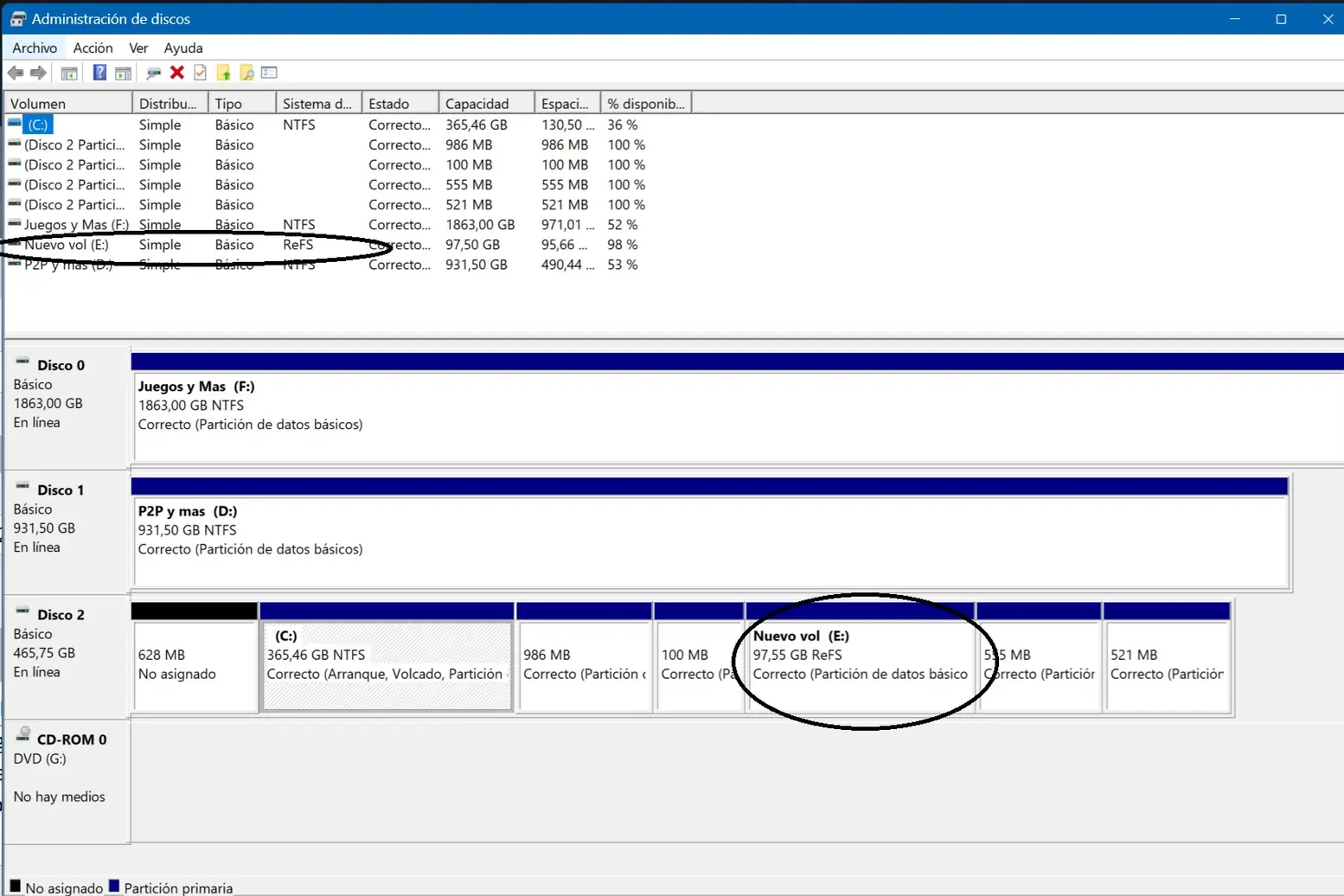Select Juegos y Mas (F:) partition block
The height and width of the screenshot is (896, 1344).
pos(739,408)
